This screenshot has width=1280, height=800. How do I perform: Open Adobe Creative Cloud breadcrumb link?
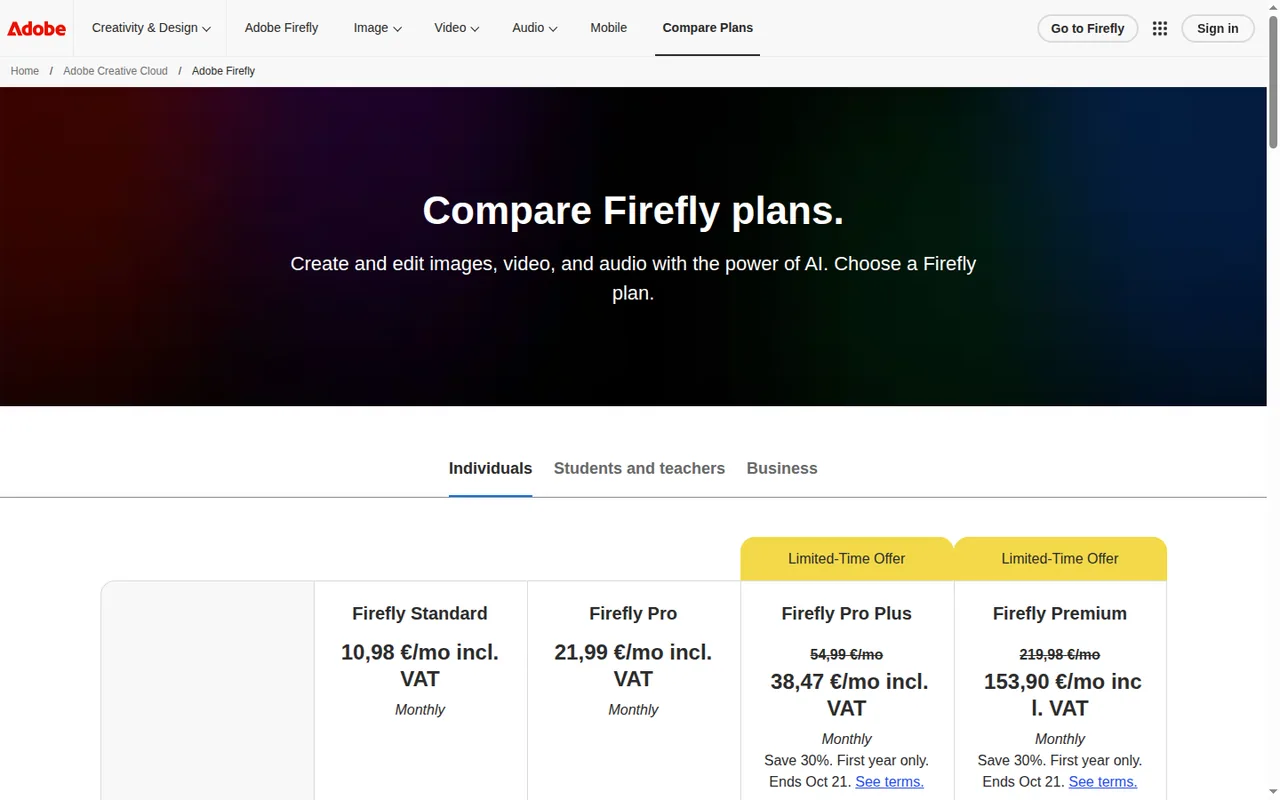[115, 71]
